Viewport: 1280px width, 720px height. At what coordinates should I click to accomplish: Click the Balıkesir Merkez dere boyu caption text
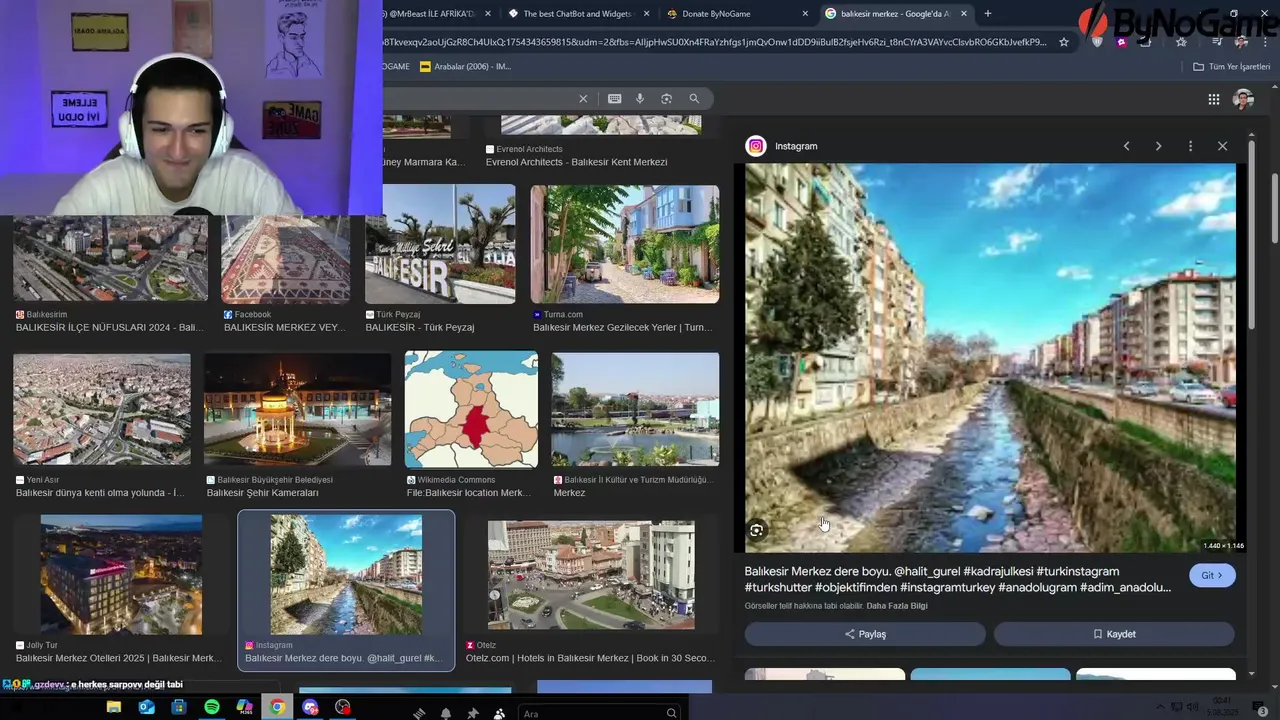pyautogui.click(x=958, y=579)
